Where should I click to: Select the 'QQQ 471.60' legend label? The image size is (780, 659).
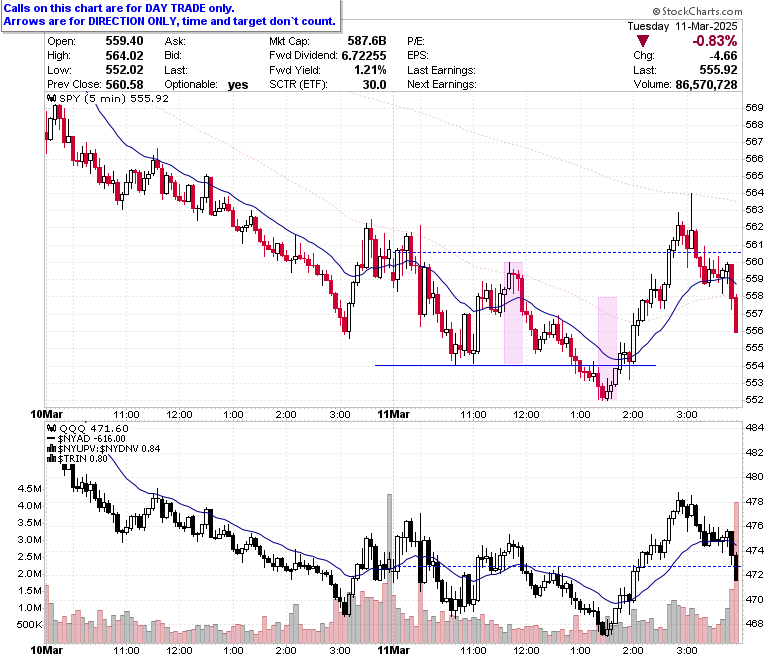click(x=94, y=428)
